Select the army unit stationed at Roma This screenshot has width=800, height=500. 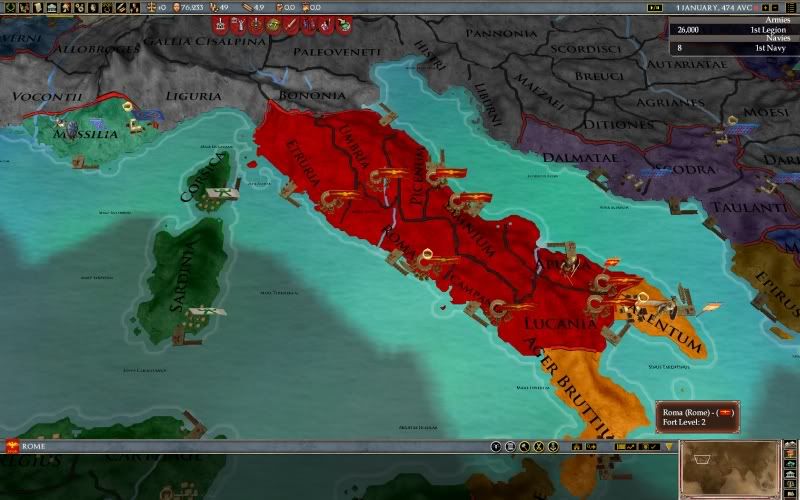click(437, 262)
